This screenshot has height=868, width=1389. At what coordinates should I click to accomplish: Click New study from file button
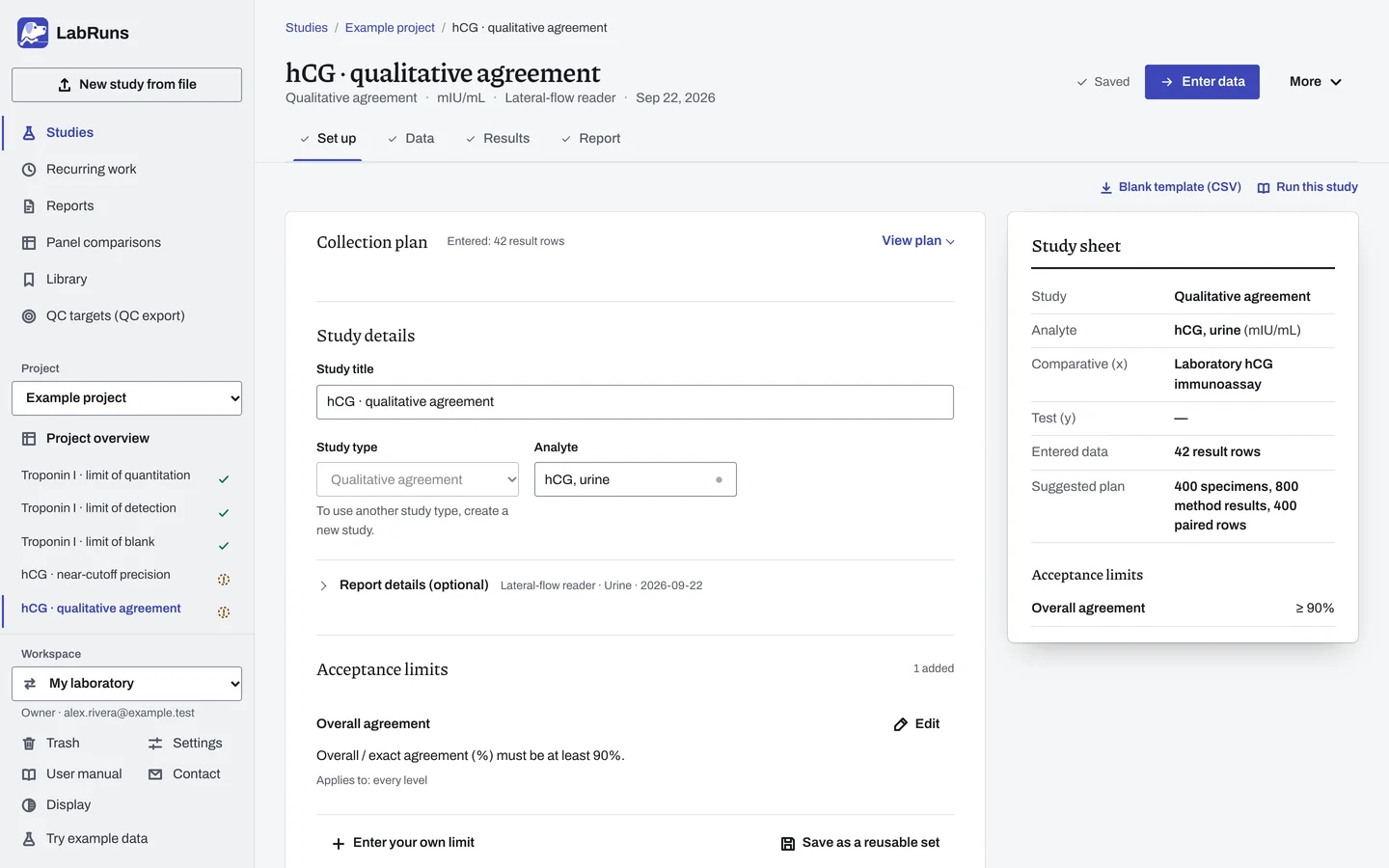(126, 85)
